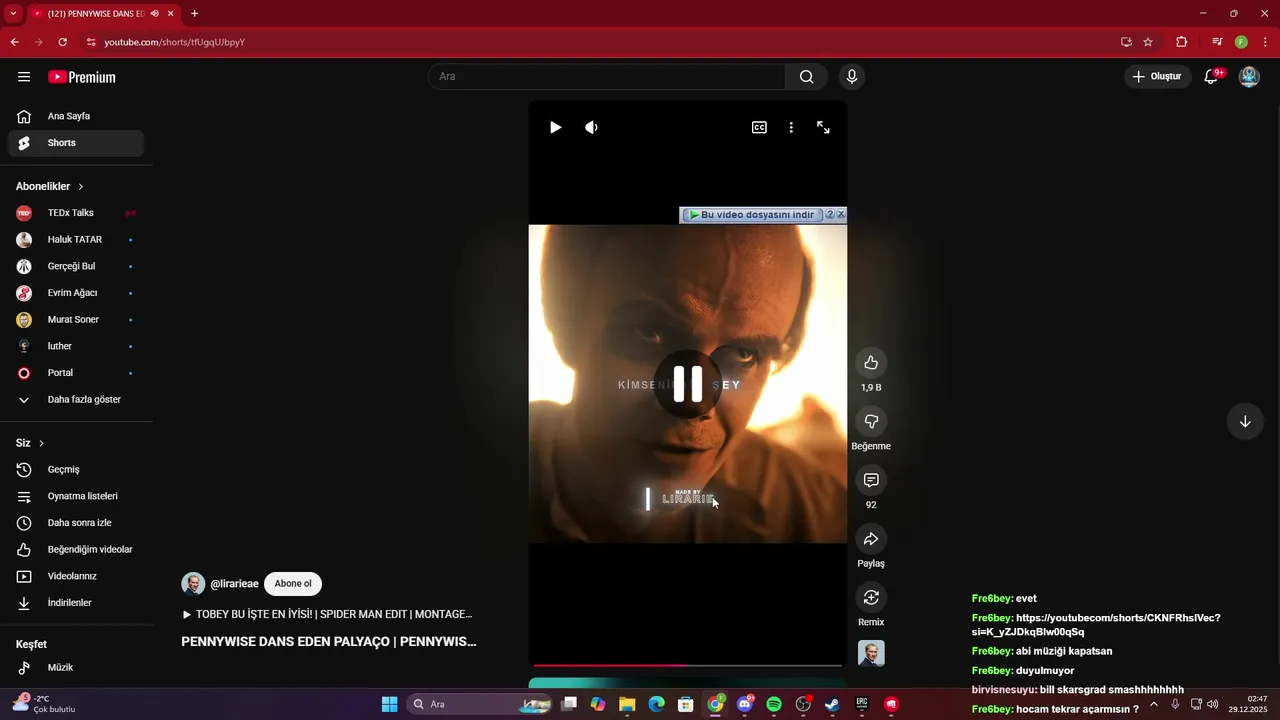
Task: Open linked video TOBEY BU İŞTE EN İYİSİ
Action: point(327,614)
